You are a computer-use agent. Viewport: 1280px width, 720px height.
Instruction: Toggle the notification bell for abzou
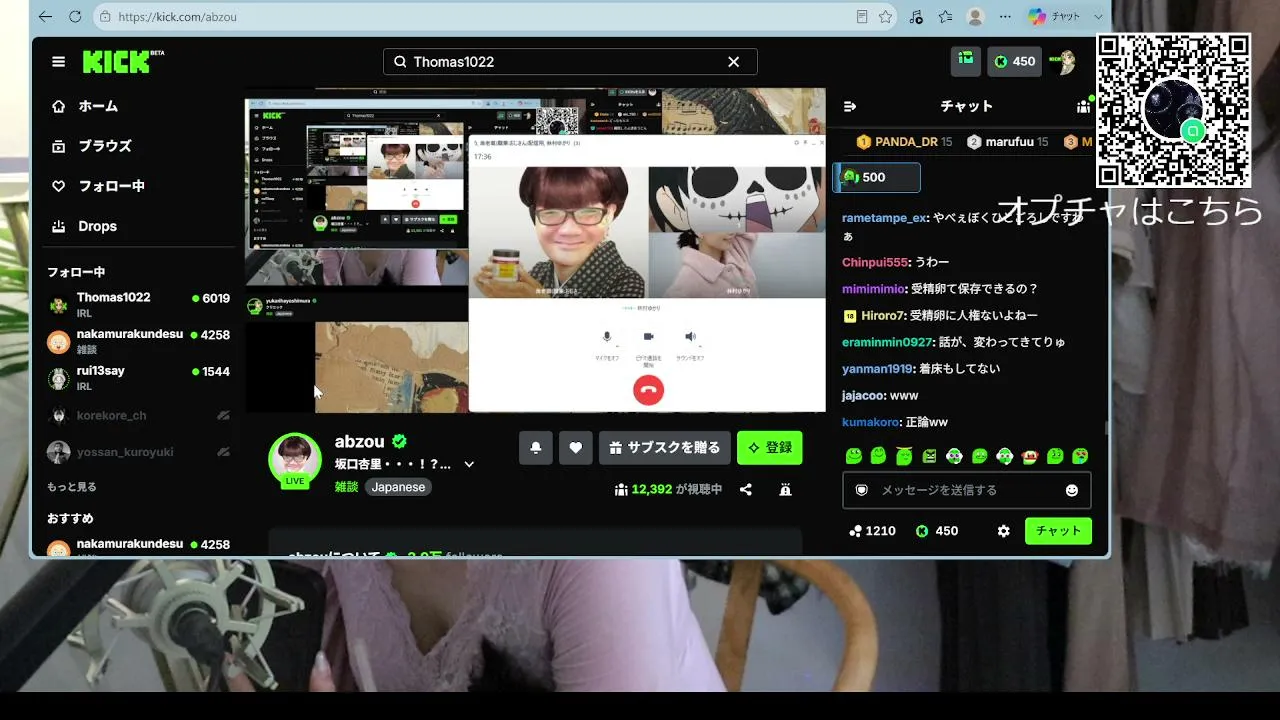[536, 448]
